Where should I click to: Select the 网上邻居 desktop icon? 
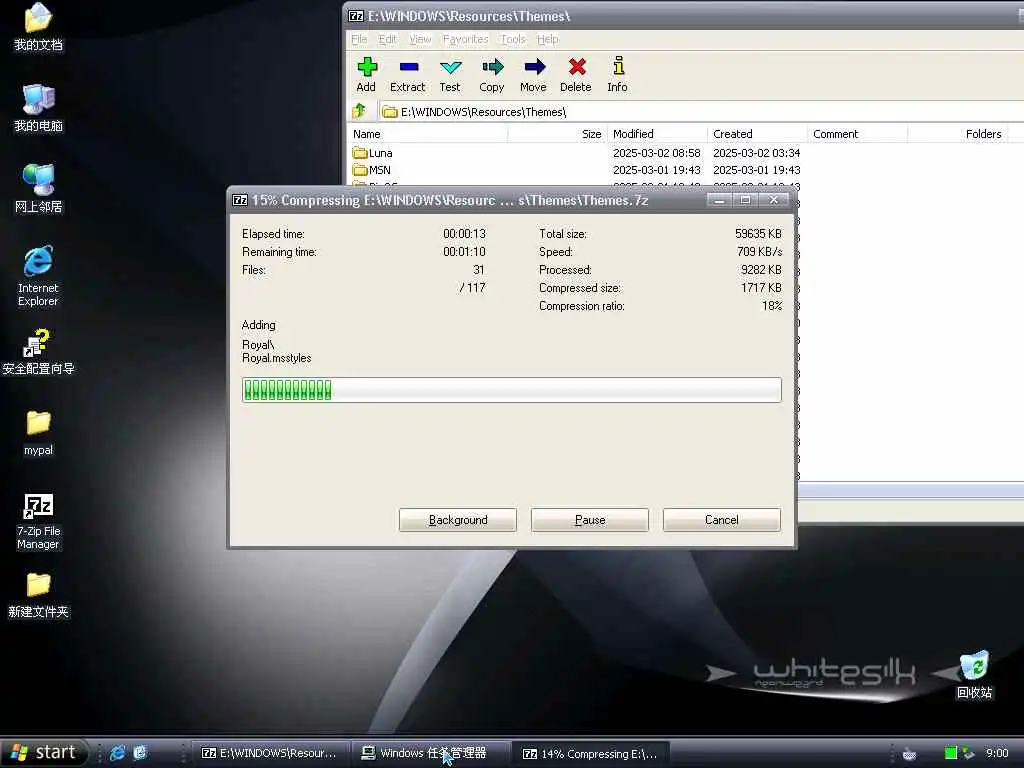tap(39, 189)
